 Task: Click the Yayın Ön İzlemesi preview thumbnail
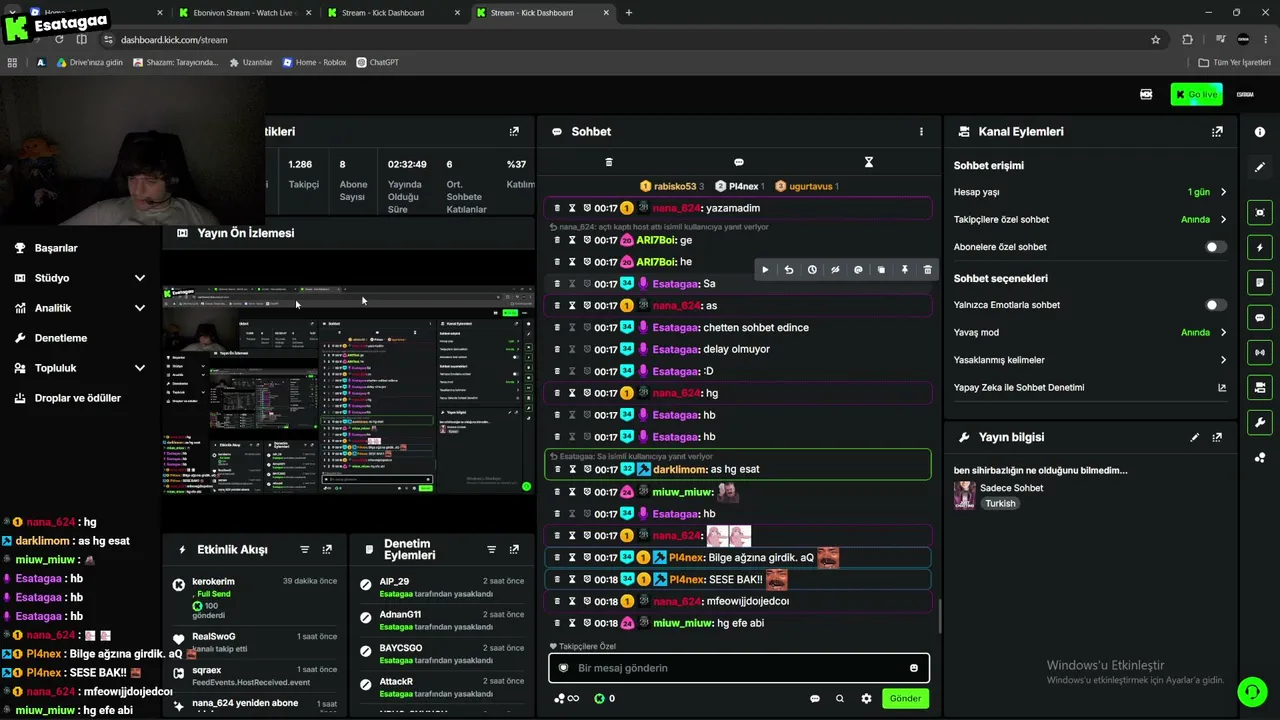click(x=349, y=389)
